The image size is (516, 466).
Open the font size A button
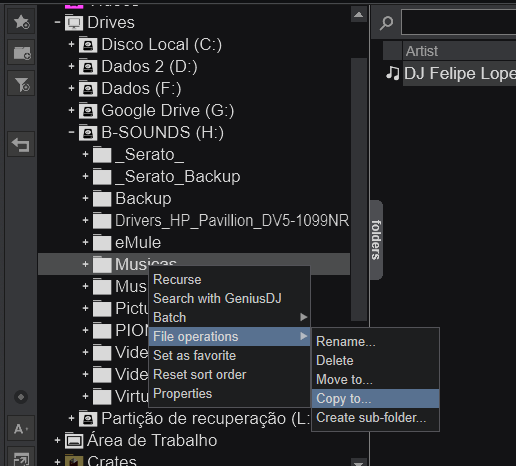pos(21,429)
